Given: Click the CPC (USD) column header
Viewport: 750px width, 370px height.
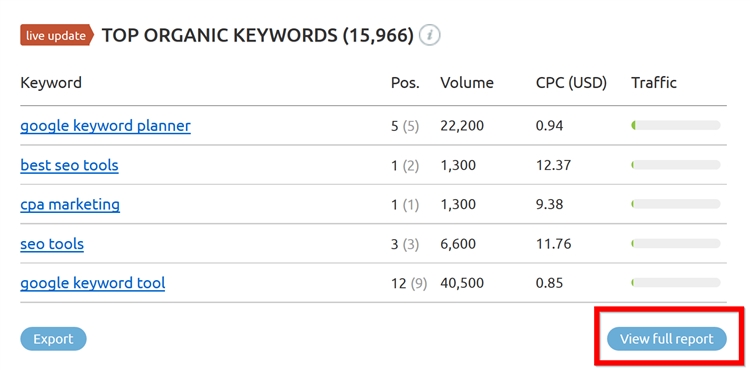Looking at the screenshot, I should point(571,83).
